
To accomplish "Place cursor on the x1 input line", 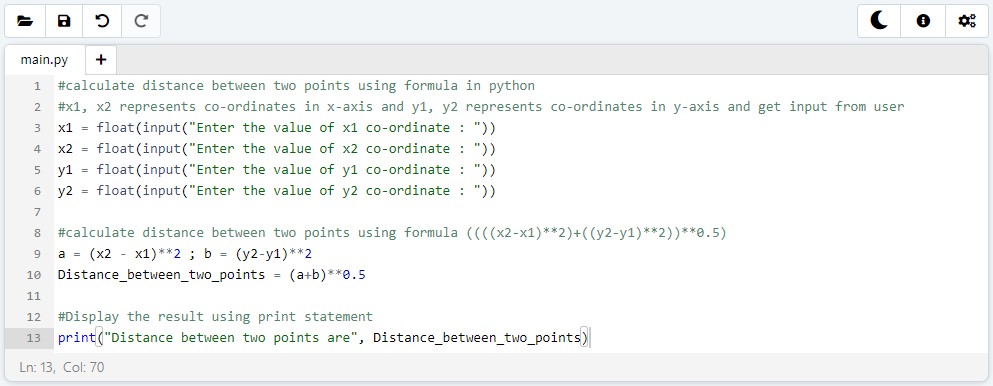I will point(277,128).
